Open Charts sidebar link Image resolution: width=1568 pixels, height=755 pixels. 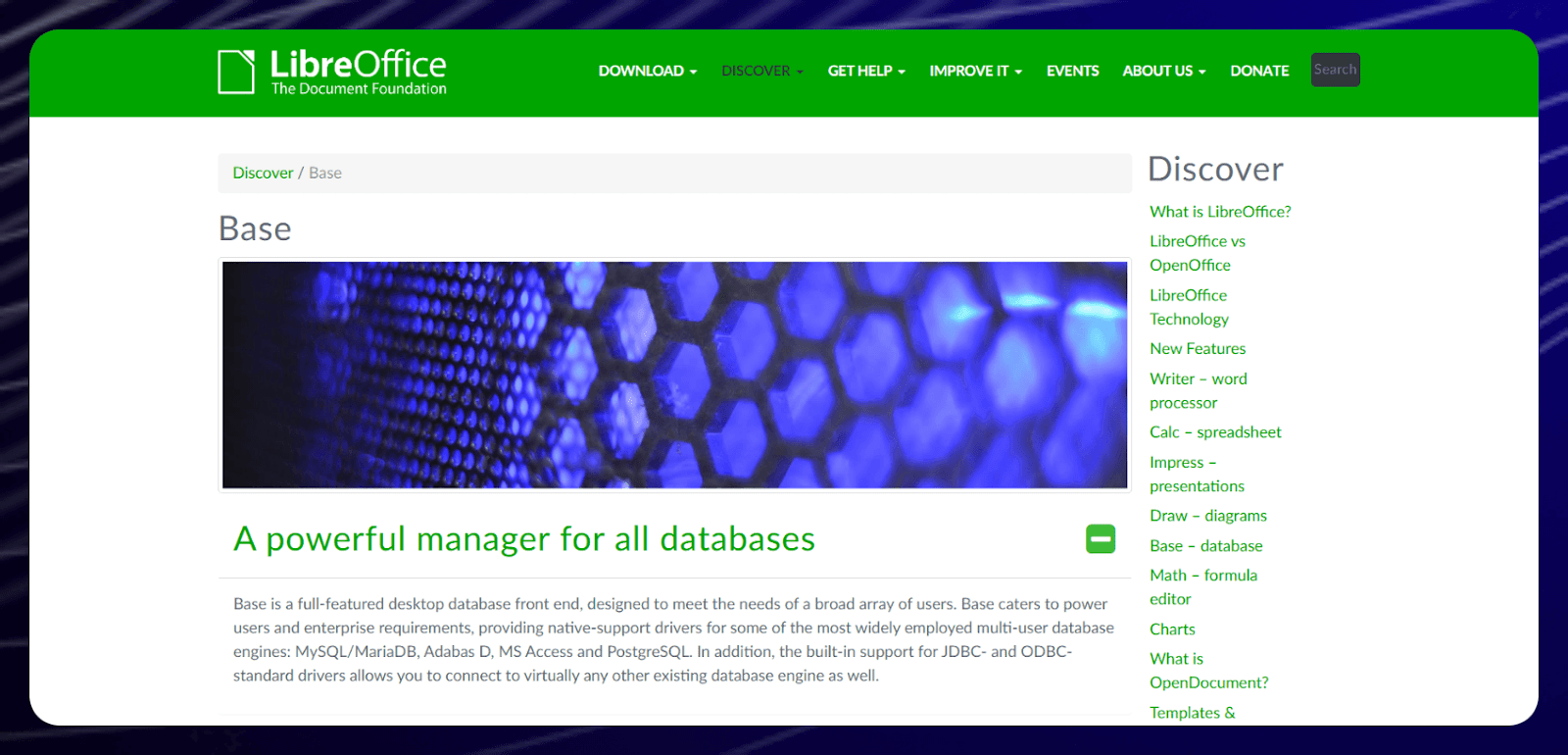pos(1172,629)
